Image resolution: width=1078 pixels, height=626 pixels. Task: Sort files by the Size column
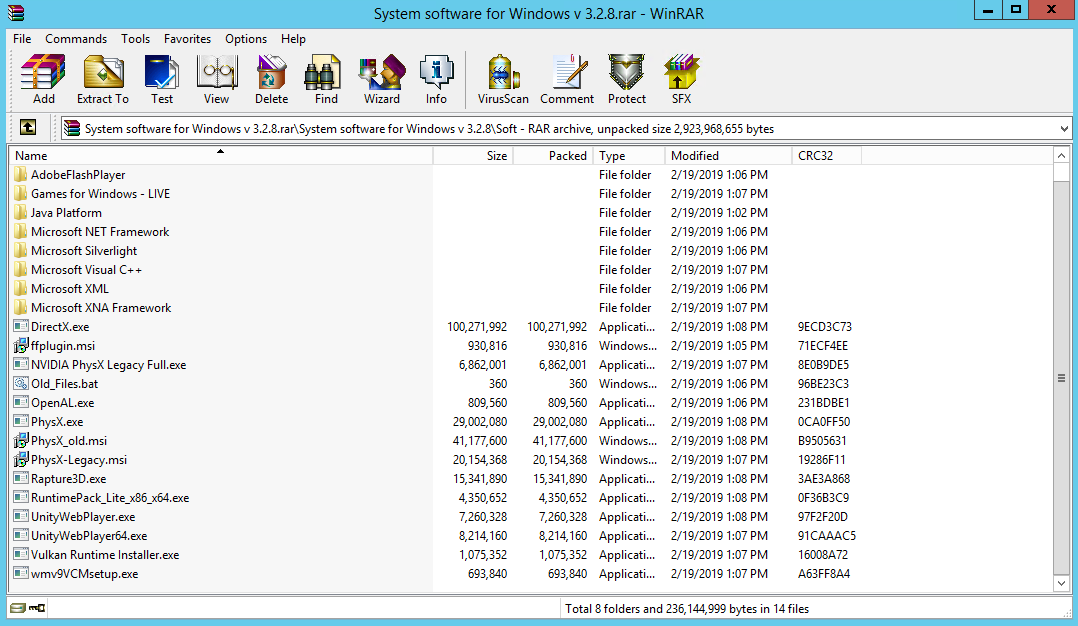click(473, 155)
